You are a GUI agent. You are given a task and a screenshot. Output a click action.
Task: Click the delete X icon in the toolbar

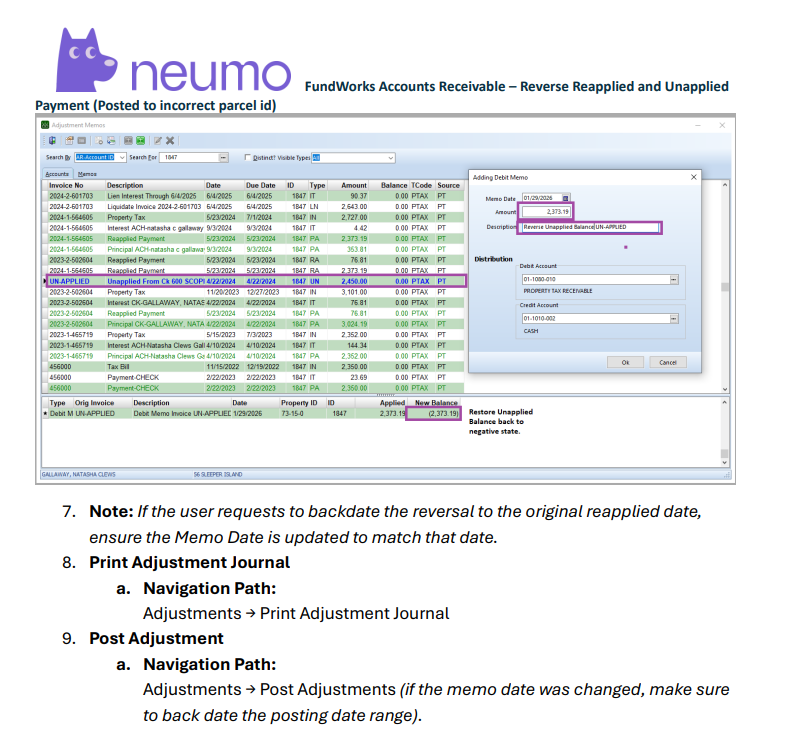click(x=171, y=140)
